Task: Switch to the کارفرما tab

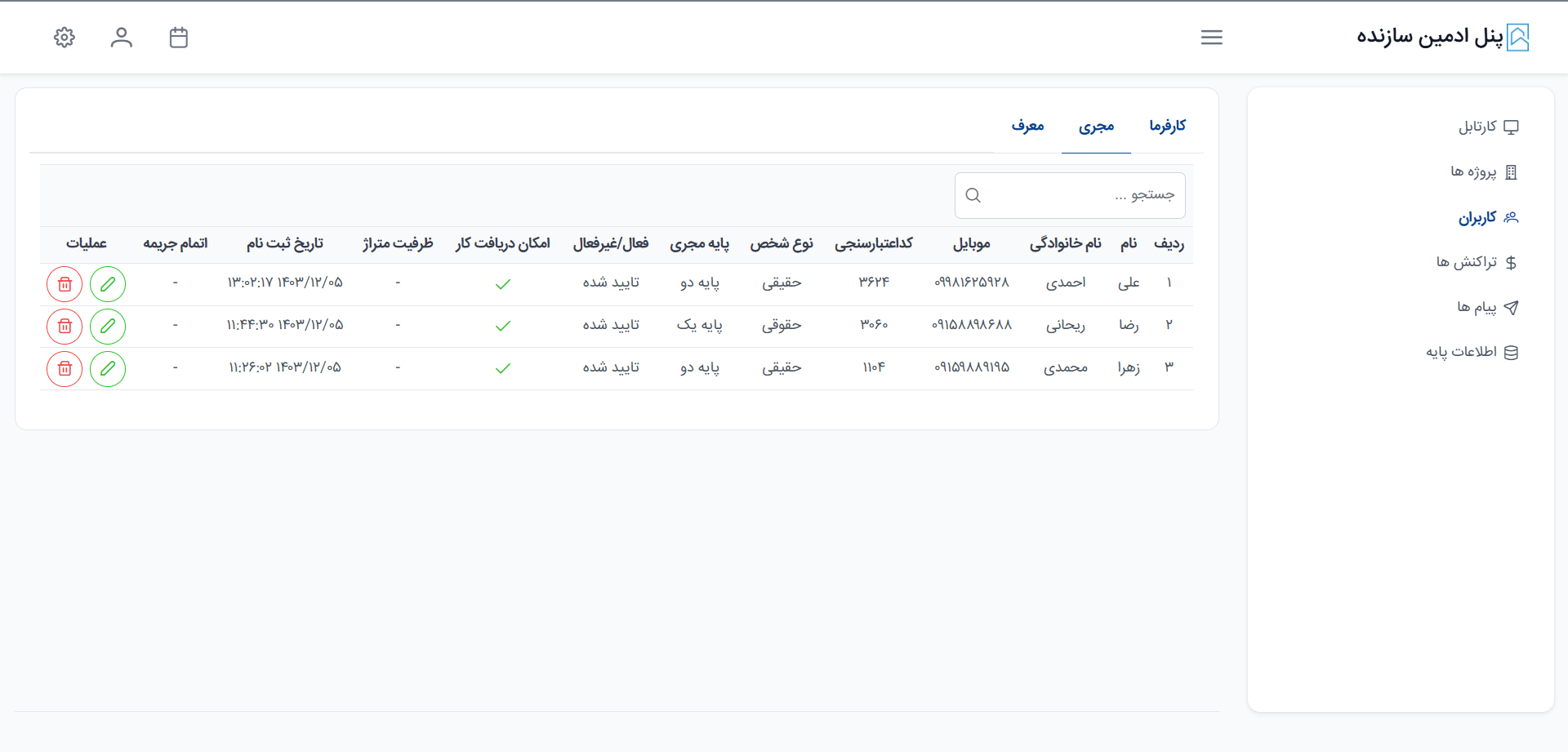Action: [x=1167, y=126]
